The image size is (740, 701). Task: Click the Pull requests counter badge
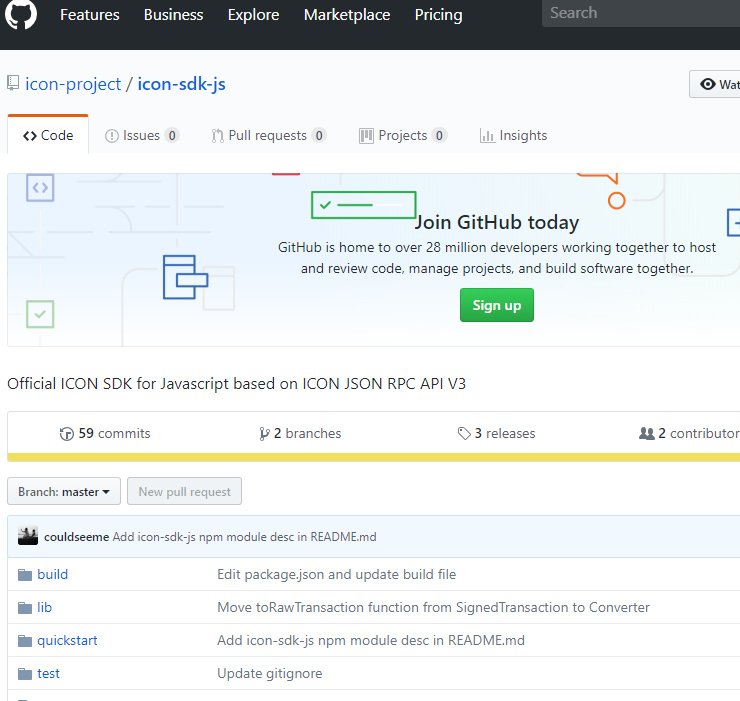tap(319, 135)
